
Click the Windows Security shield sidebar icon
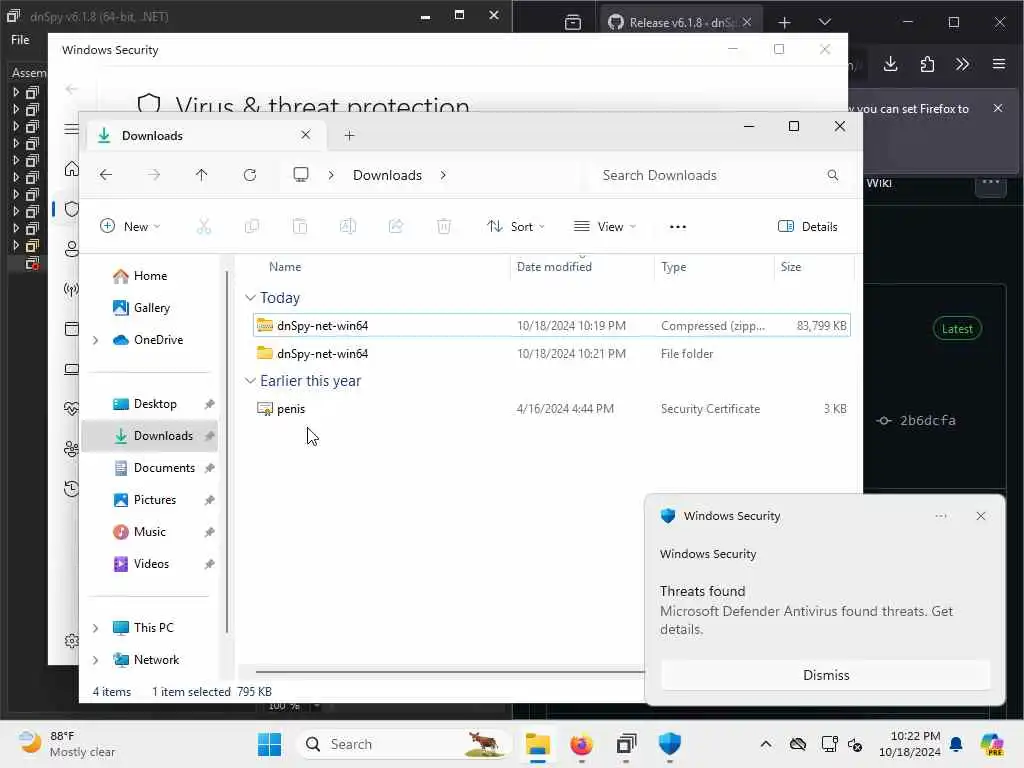point(72,209)
